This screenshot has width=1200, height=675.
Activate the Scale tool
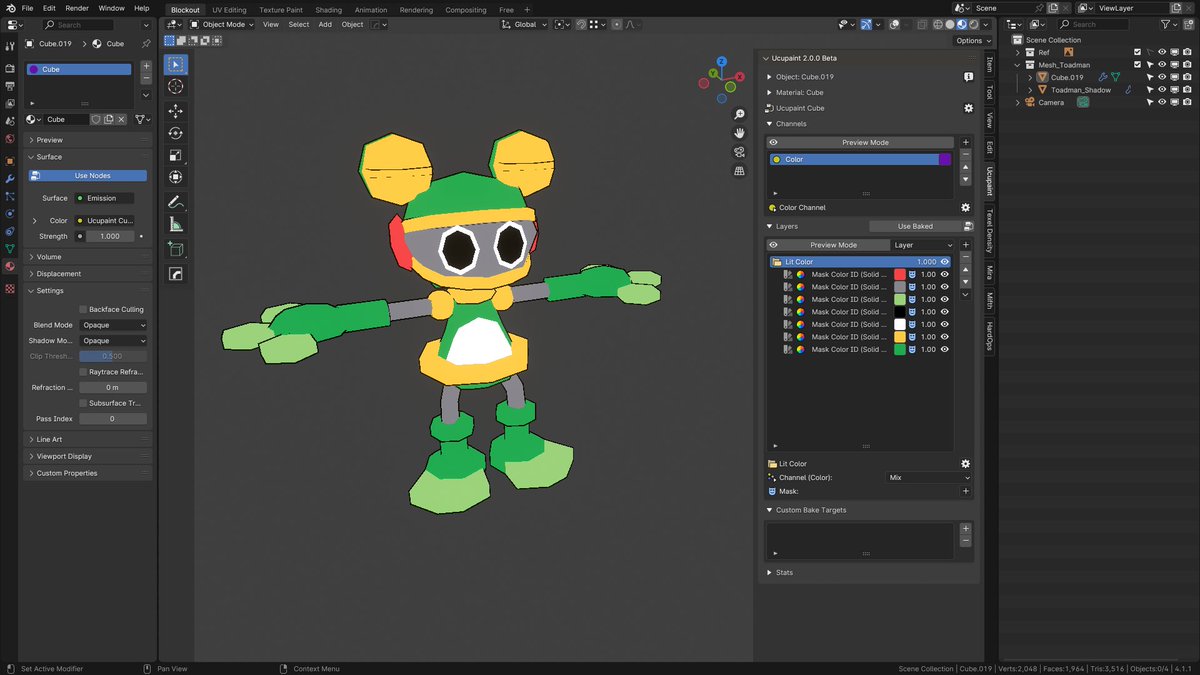[x=176, y=155]
